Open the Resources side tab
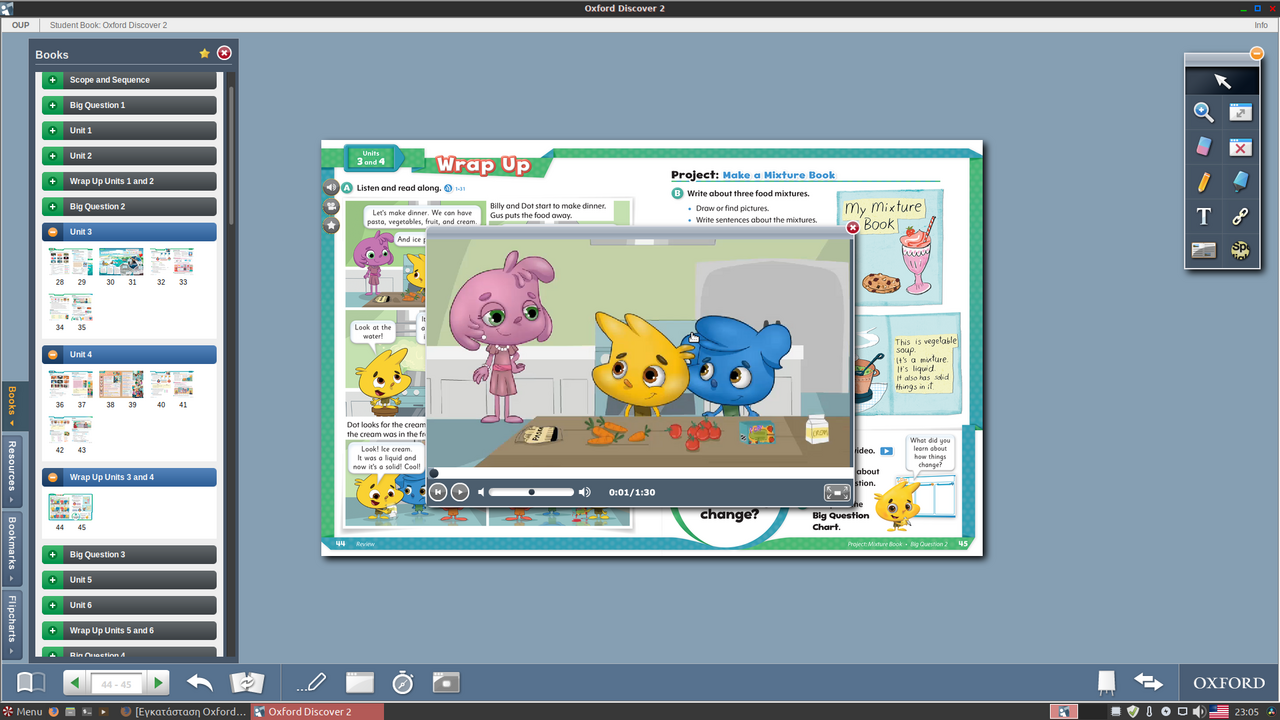This screenshot has height=720, width=1280. pos(12,470)
